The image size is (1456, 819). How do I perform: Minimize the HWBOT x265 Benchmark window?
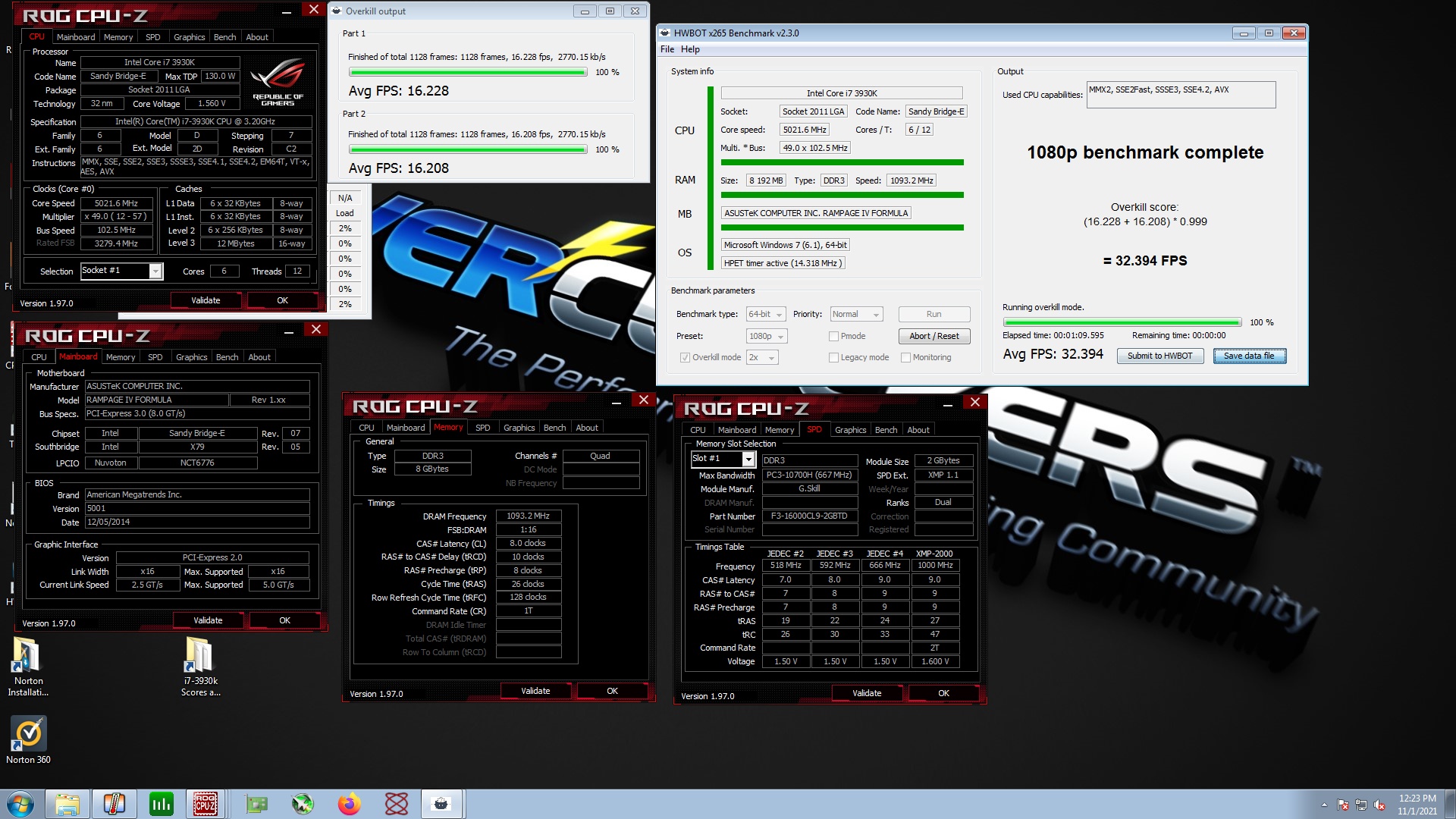click(1244, 33)
